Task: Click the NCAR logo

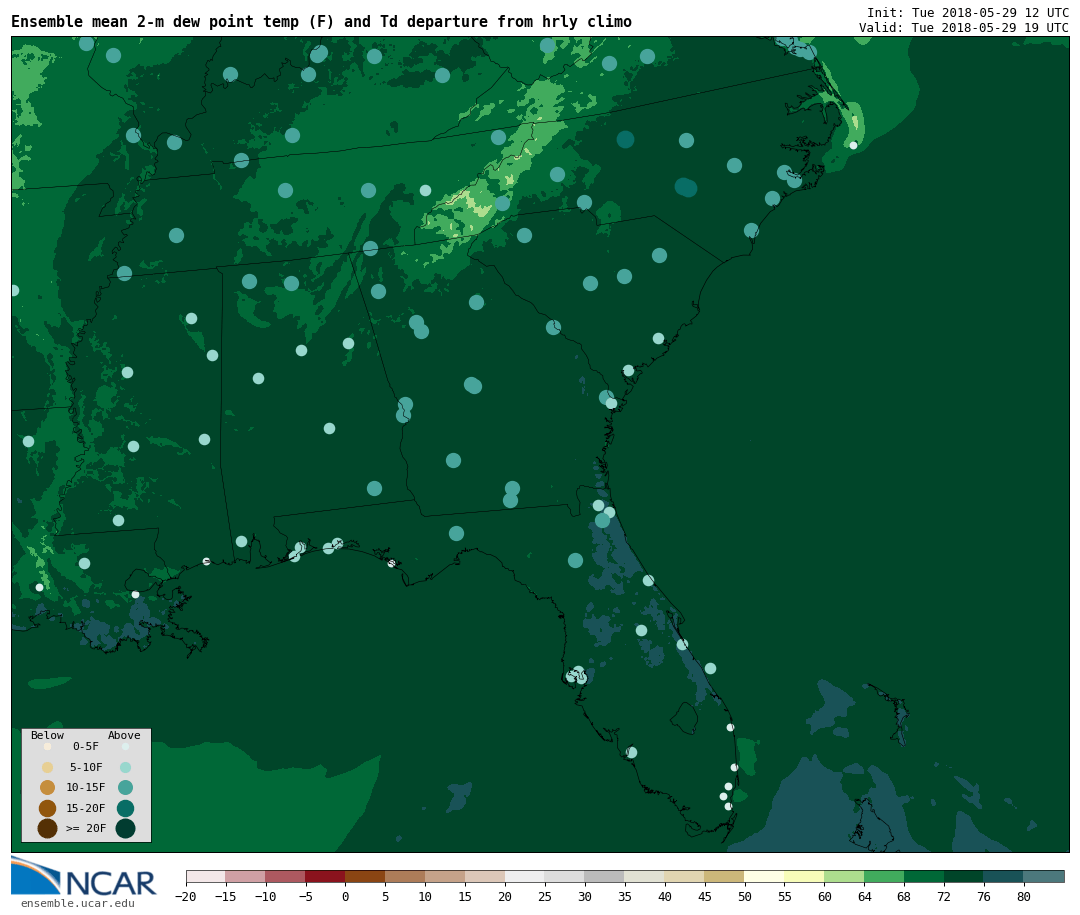Action: pos(83,876)
